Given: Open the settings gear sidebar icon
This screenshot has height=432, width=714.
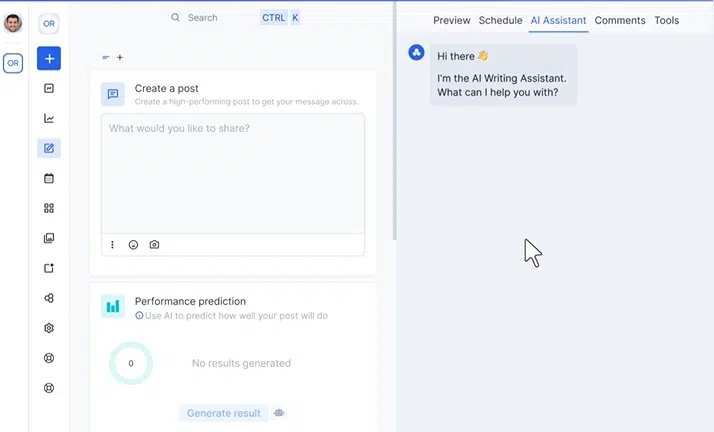Looking at the screenshot, I should 49,328.
